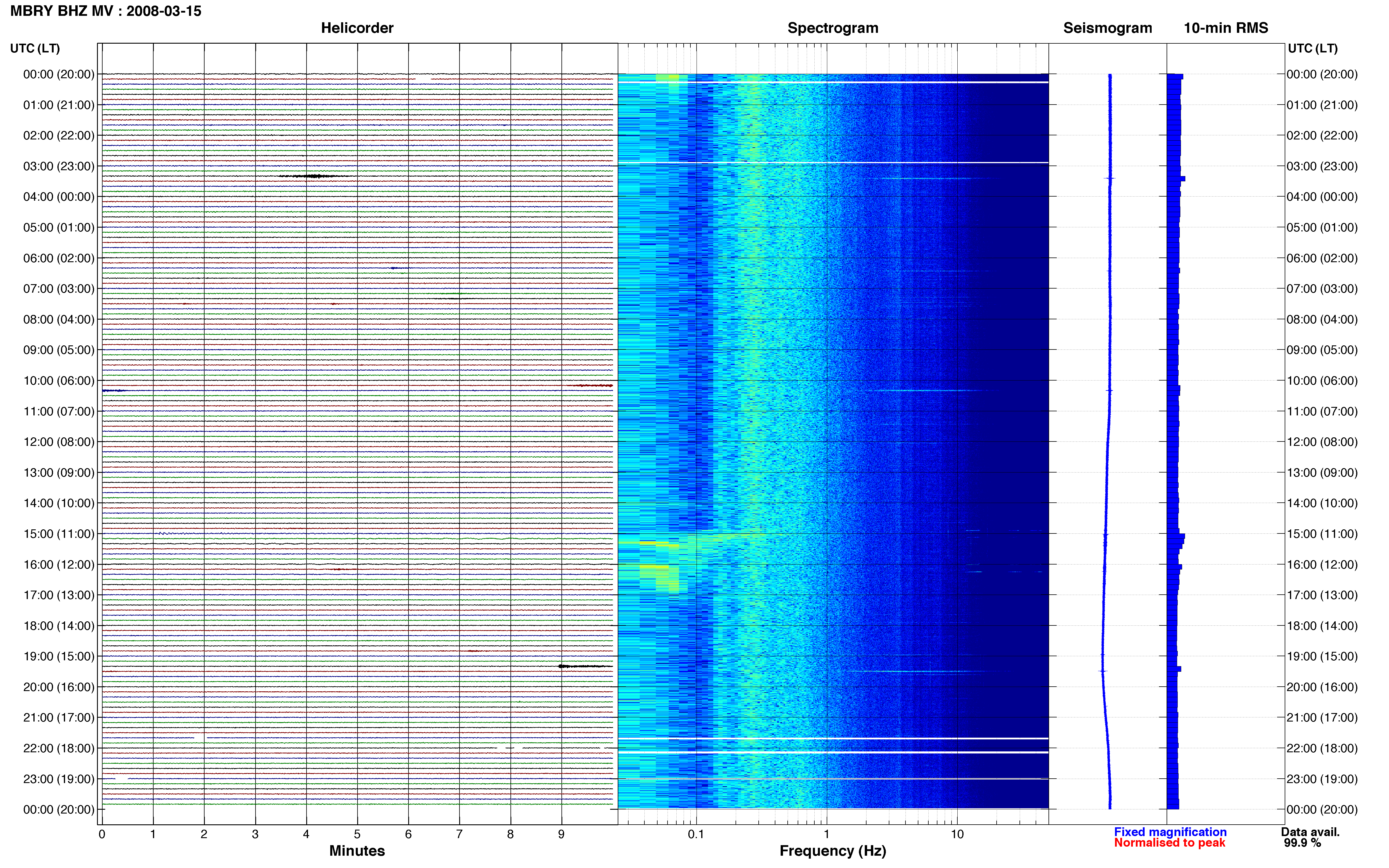Viewport: 1389px width, 868px height.
Task: Click '06:00 (02:00)' on the left time axis
Action: pos(59,258)
